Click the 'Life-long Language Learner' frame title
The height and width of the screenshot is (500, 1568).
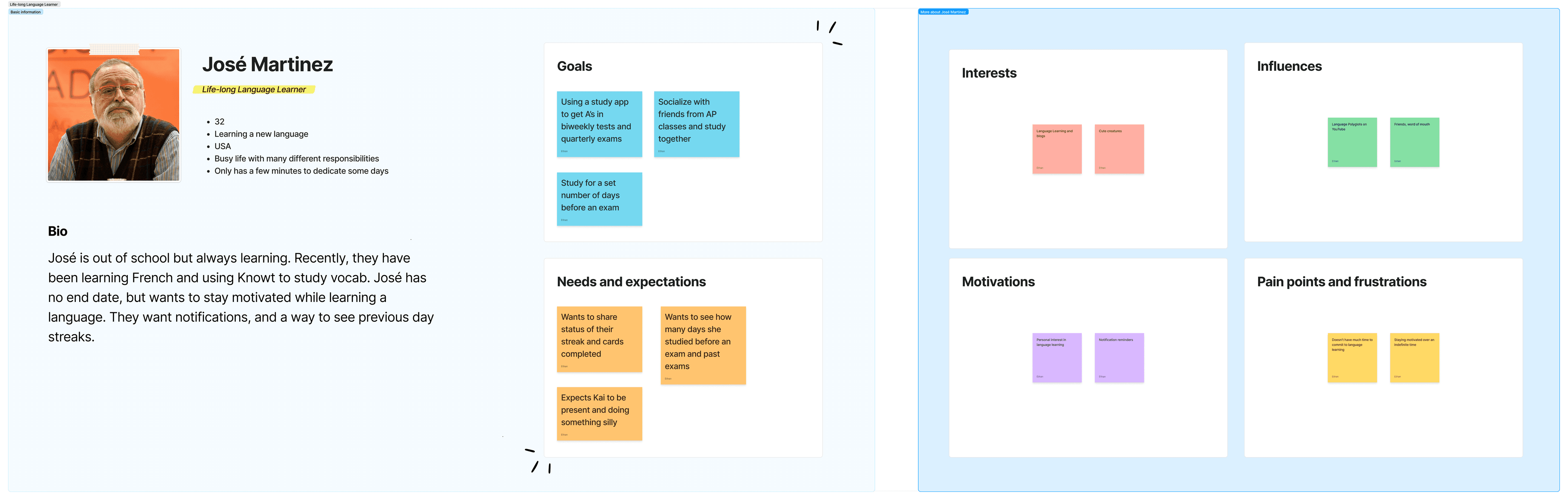click(33, 4)
